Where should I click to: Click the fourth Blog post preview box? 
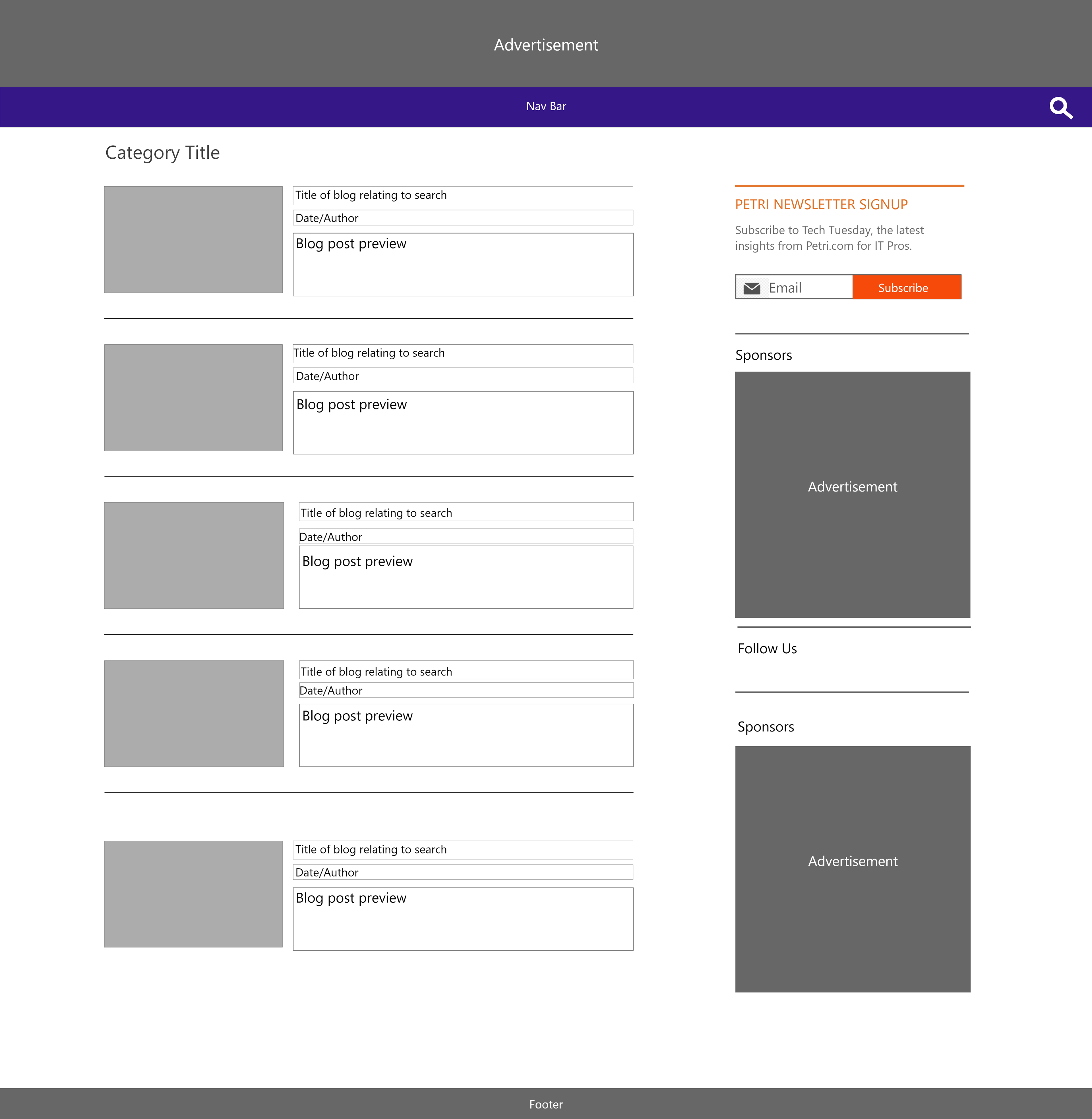click(x=466, y=735)
